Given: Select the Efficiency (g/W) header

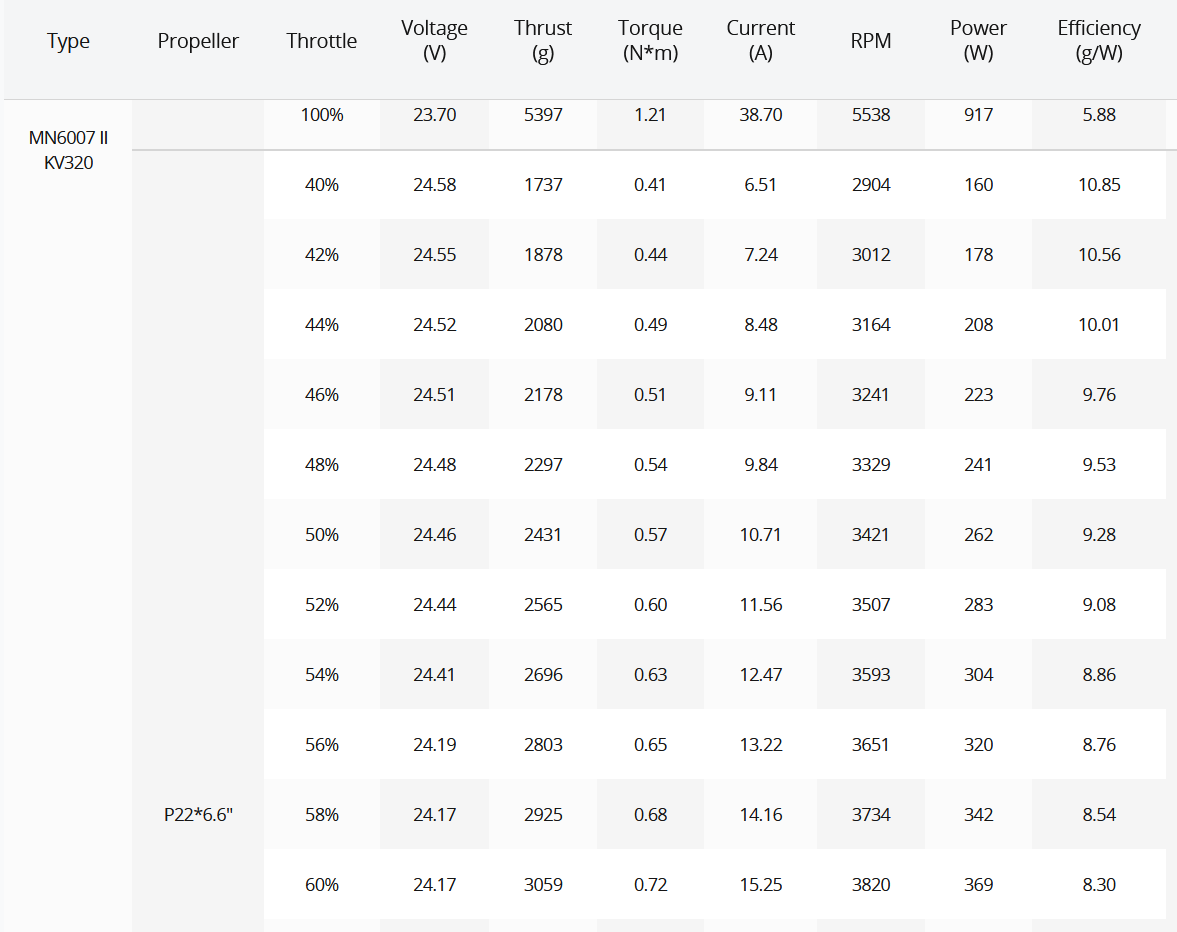Looking at the screenshot, I should pos(1099,41).
